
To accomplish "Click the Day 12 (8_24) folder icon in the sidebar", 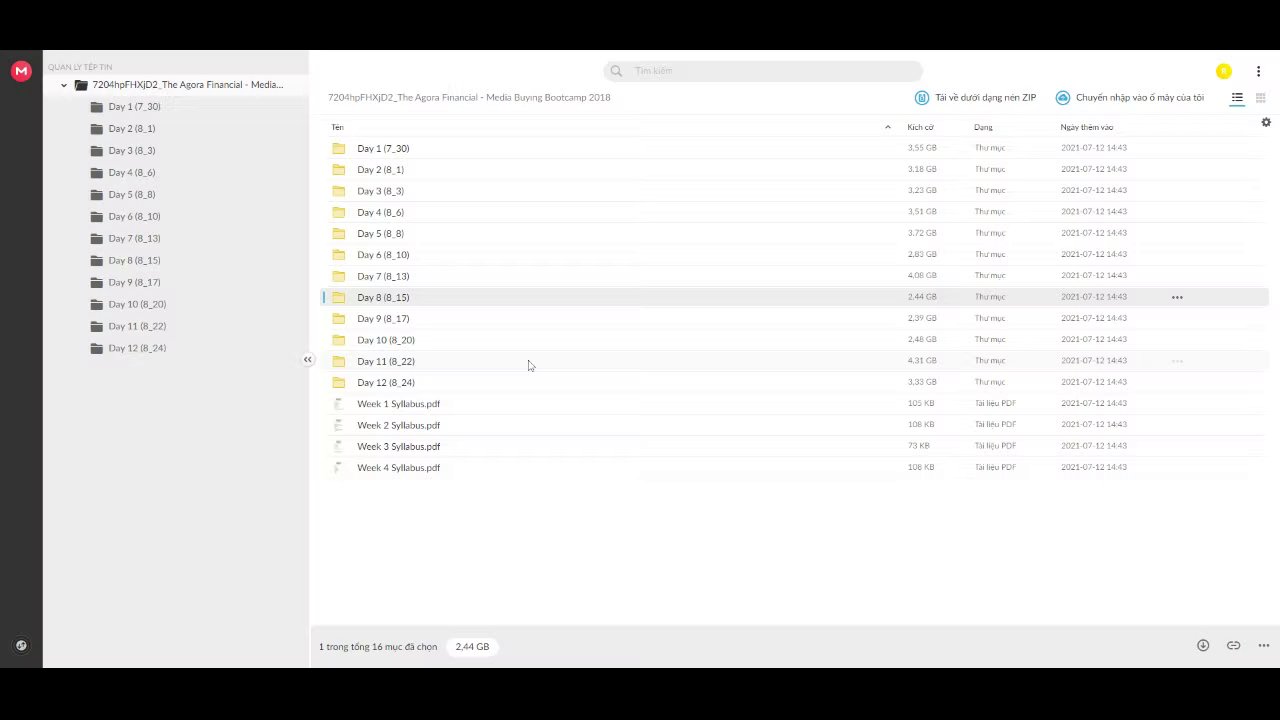I will (97, 348).
